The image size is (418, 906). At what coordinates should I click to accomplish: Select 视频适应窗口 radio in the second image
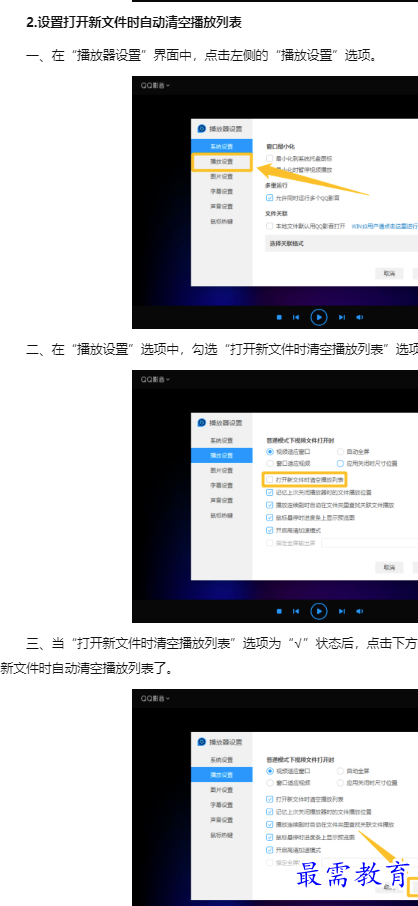coord(269,452)
